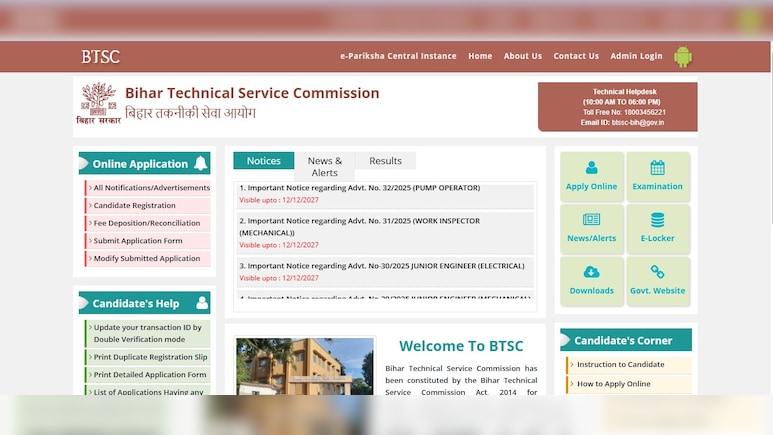The width and height of the screenshot is (773, 435).
Task: Click the Hindi commission name text
Action: [190, 113]
